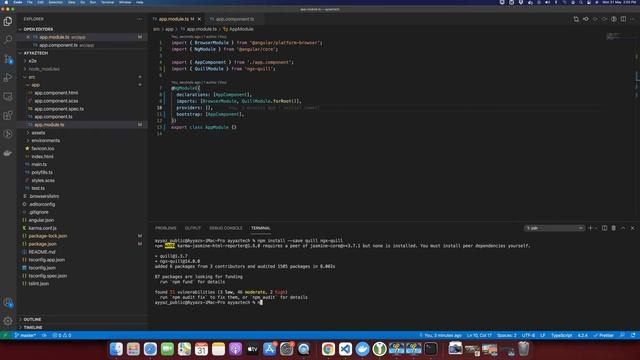Open the Accounts icon in activity bar
The image size is (640, 360).
(8, 302)
